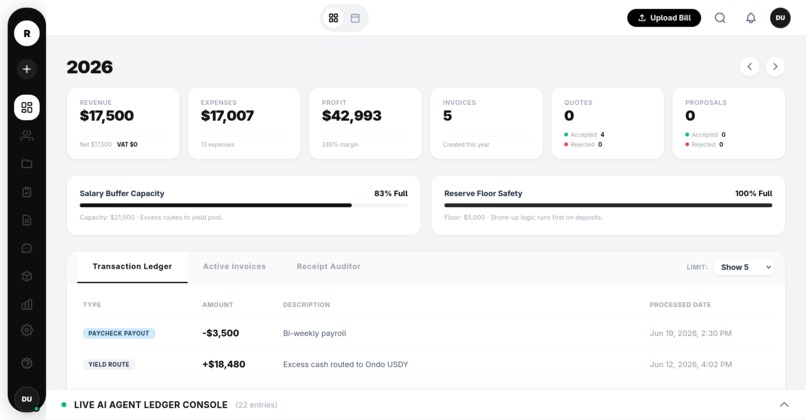Click the PAYCHECK PAYOUT type badge
This screenshot has width=806, height=420.
click(119, 333)
